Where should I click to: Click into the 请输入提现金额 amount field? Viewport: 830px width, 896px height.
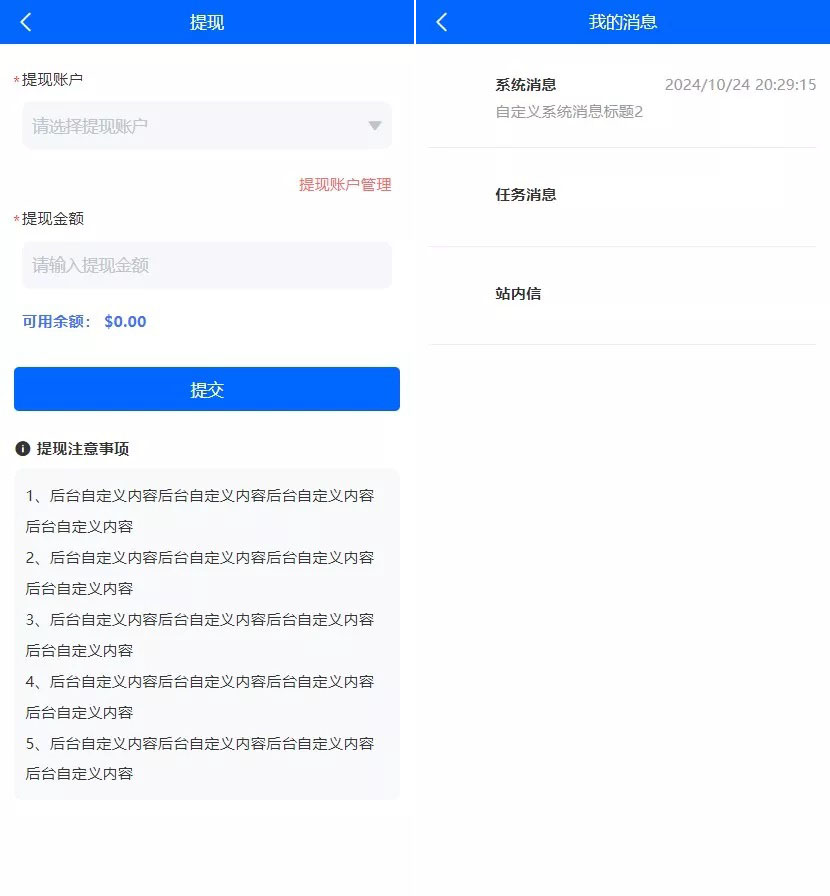click(180, 264)
